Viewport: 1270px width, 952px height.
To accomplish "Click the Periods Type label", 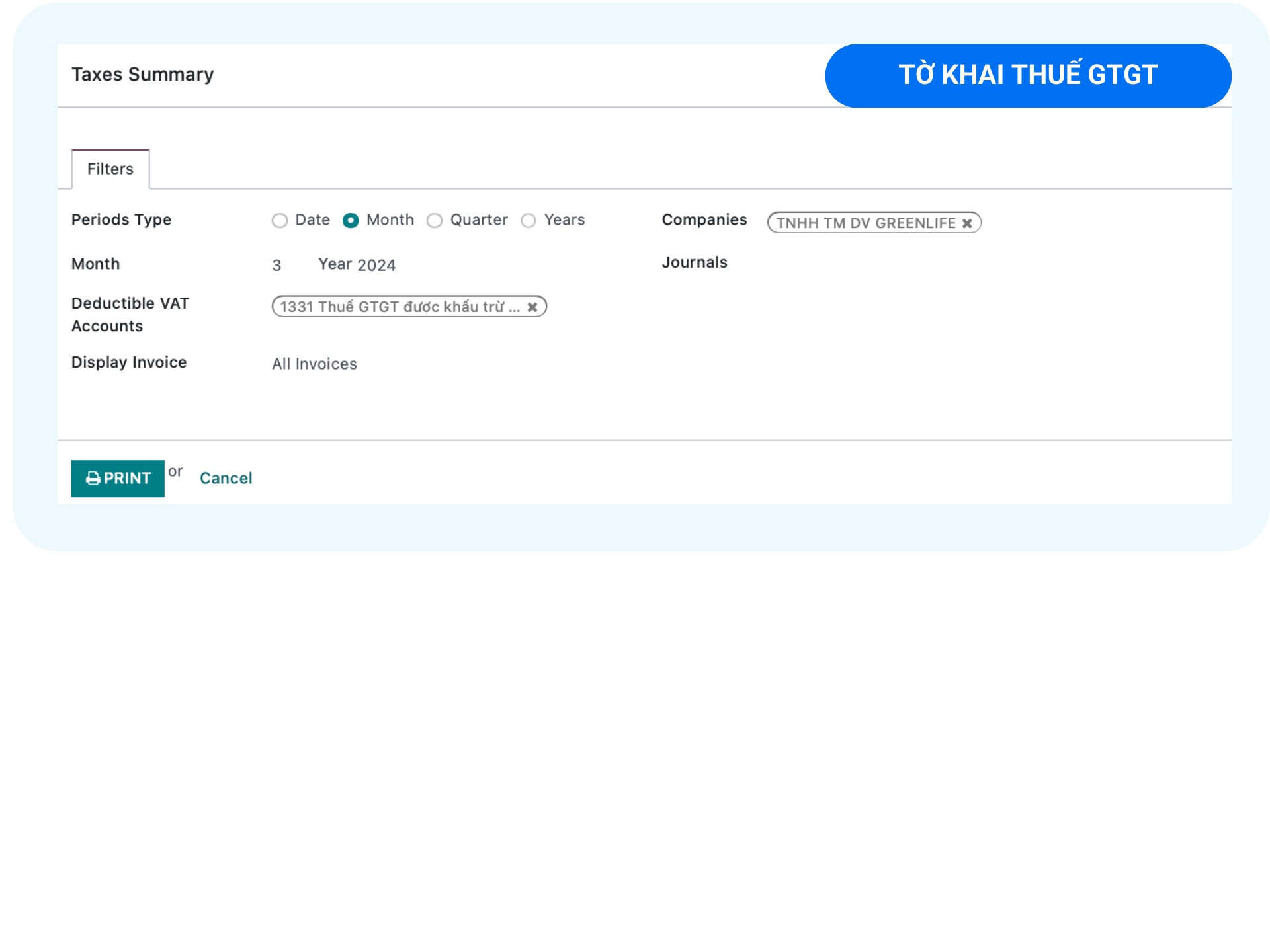I will (x=121, y=219).
